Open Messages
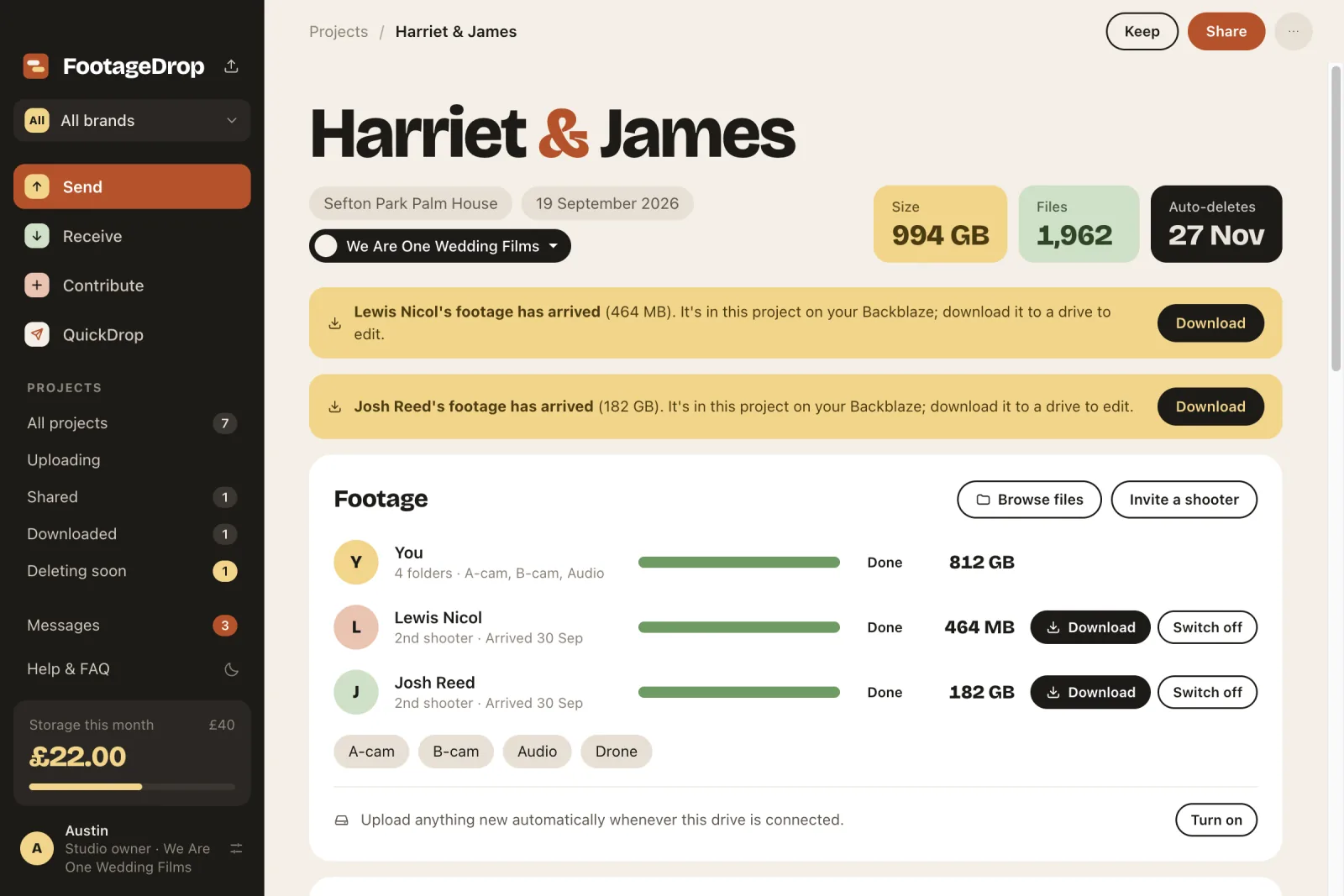The height and width of the screenshot is (896, 1344). coord(132,626)
